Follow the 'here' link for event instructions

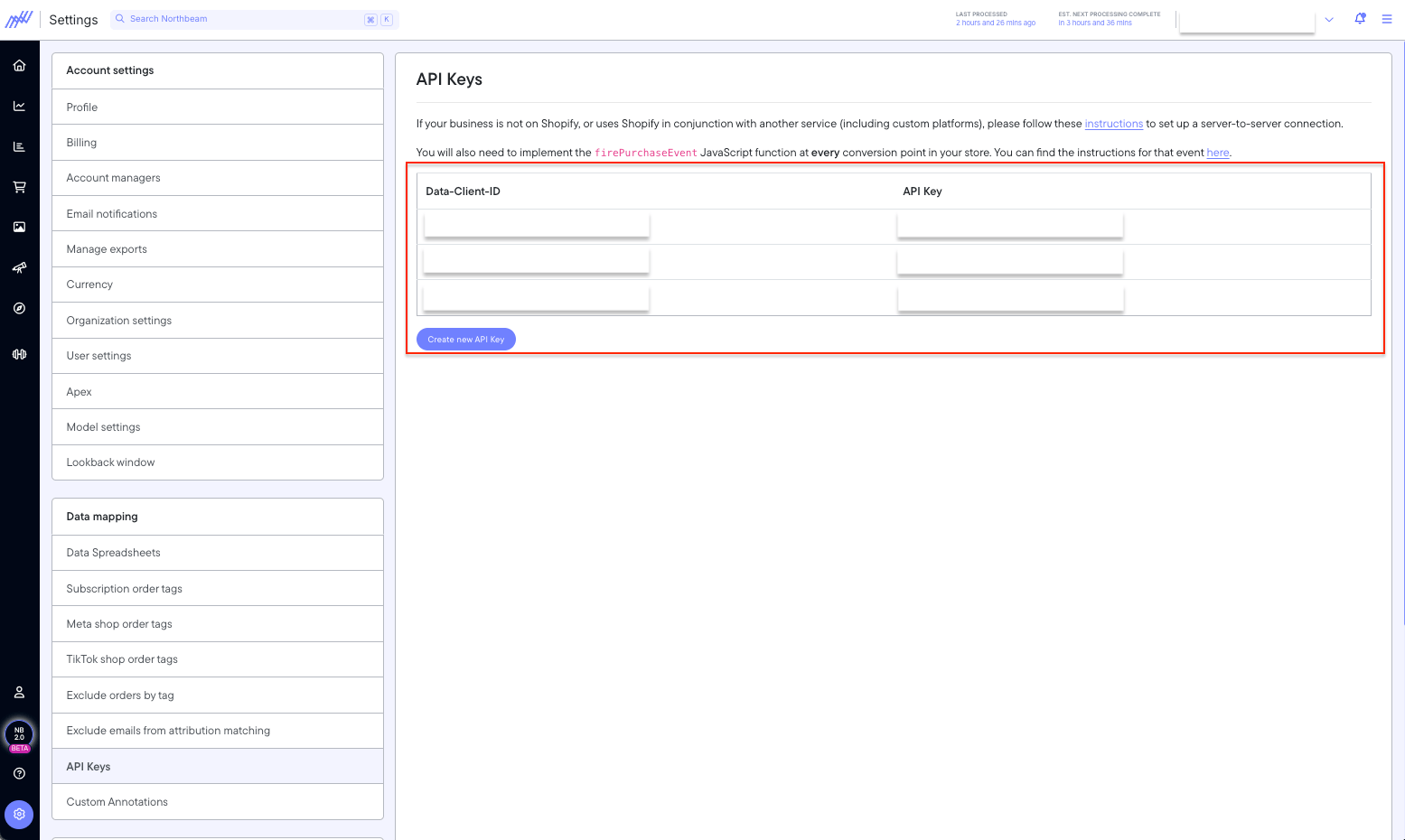[1218, 153]
